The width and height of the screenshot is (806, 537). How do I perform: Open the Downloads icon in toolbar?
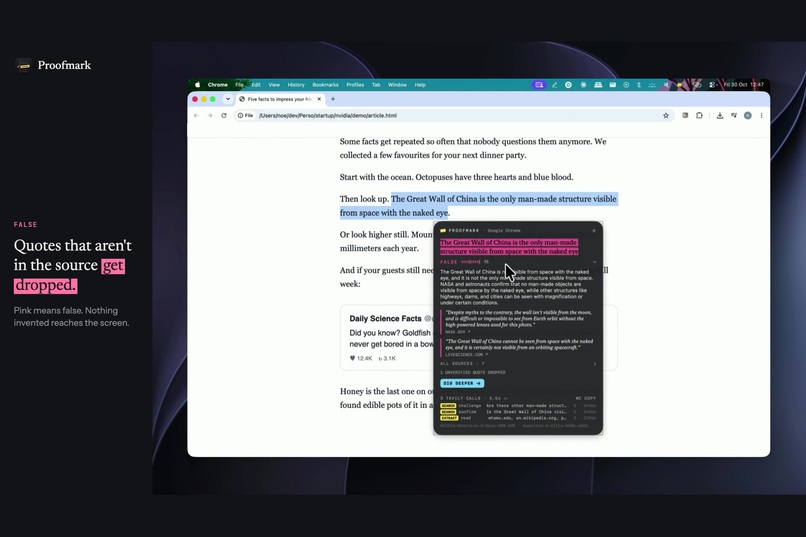720,116
